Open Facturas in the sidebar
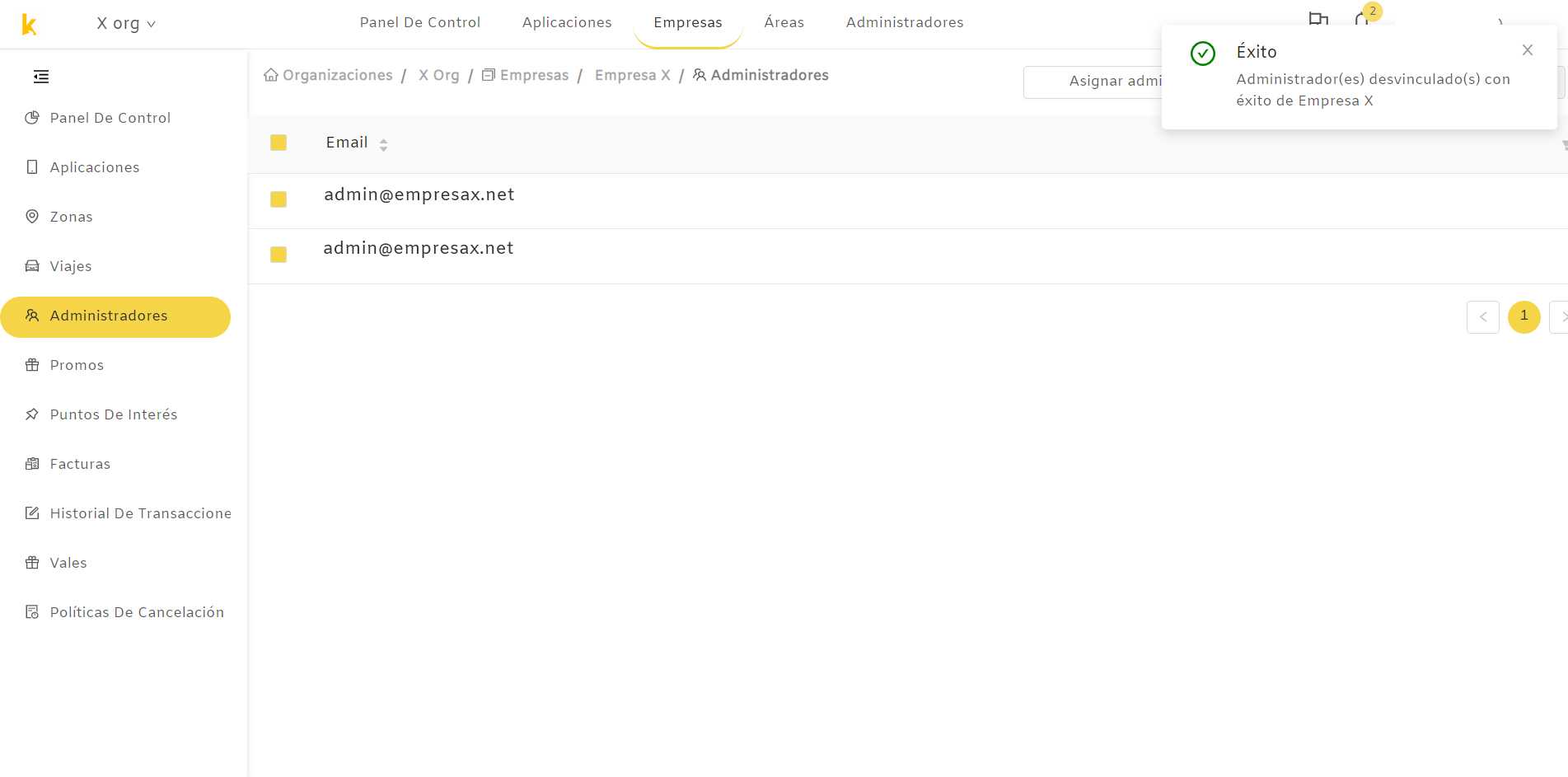Viewport: 1568px width, 777px height. [115, 464]
